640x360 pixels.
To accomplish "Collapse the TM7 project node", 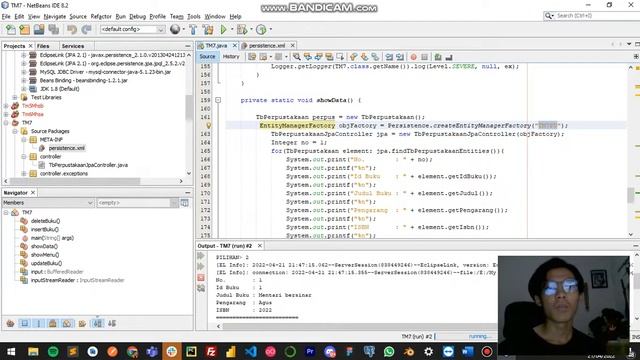I will tap(6, 122).
